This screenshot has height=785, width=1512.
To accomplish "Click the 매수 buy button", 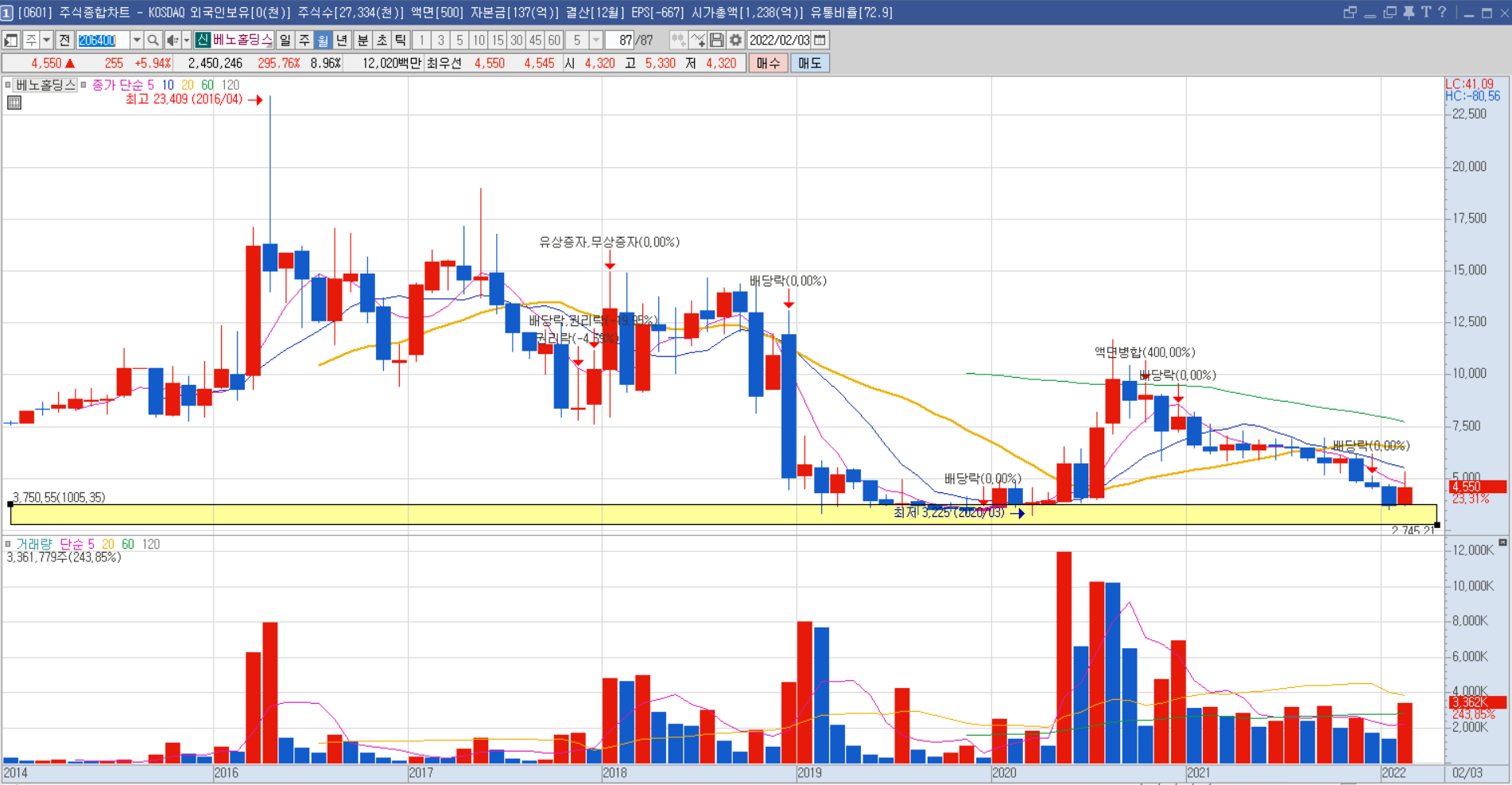I will point(768,63).
